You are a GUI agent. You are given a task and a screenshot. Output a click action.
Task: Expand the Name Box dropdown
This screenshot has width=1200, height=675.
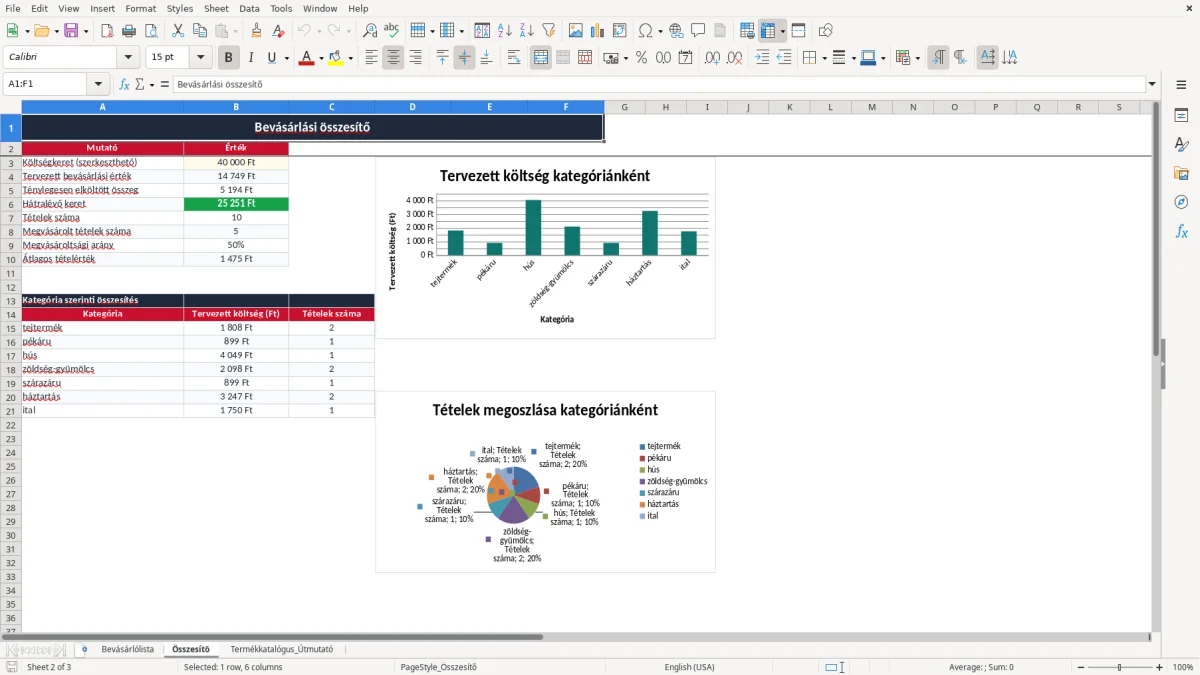(98, 84)
